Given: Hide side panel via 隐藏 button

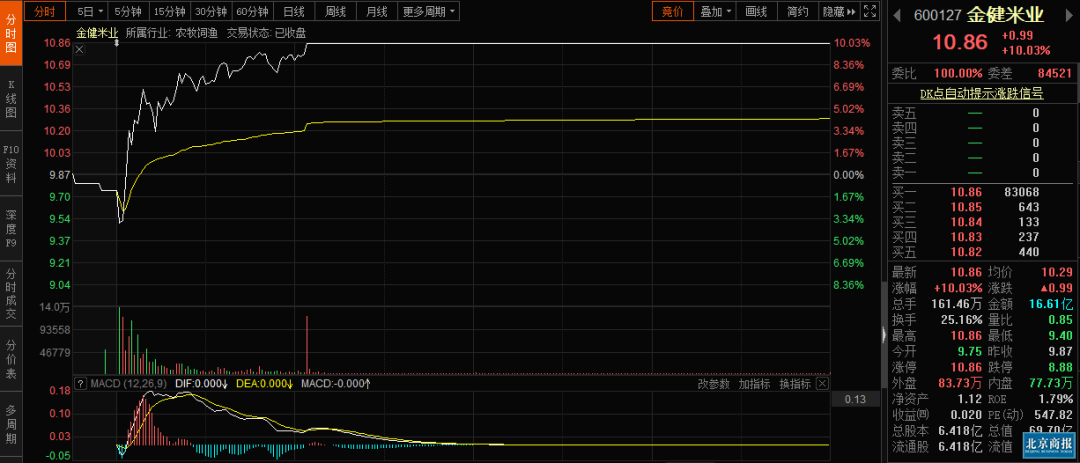Looking at the screenshot, I should pyautogui.click(x=838, y=11).
